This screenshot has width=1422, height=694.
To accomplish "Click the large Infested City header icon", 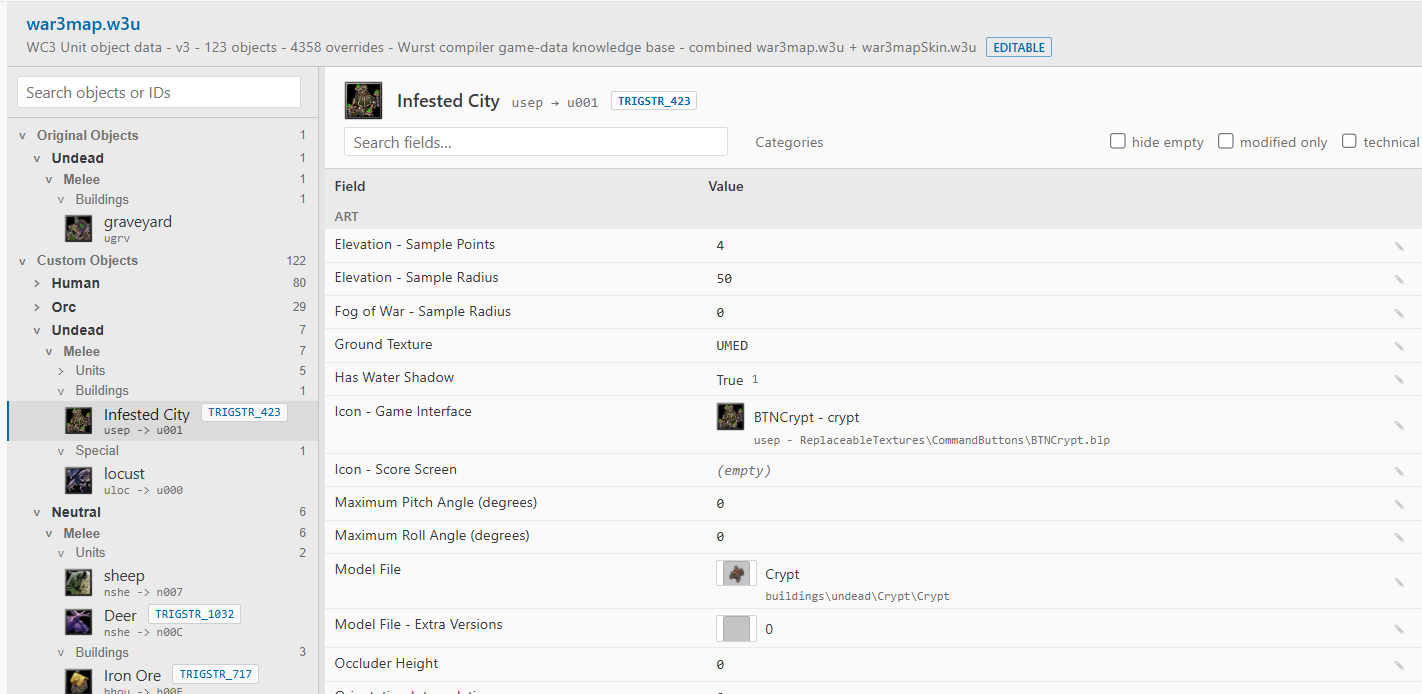I will tap(364, 100).
